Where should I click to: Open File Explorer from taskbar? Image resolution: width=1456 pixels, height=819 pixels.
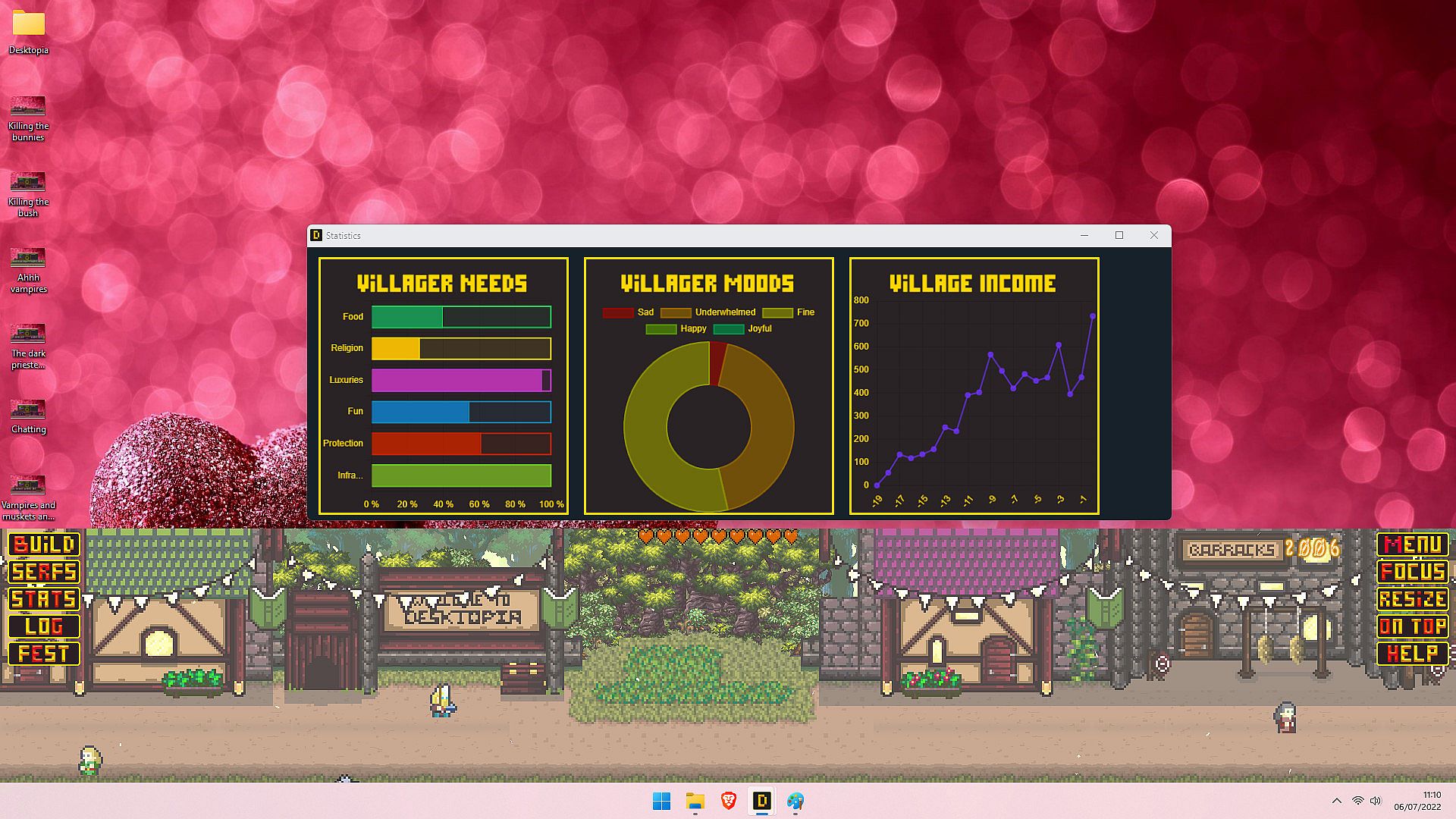(695, 801)
